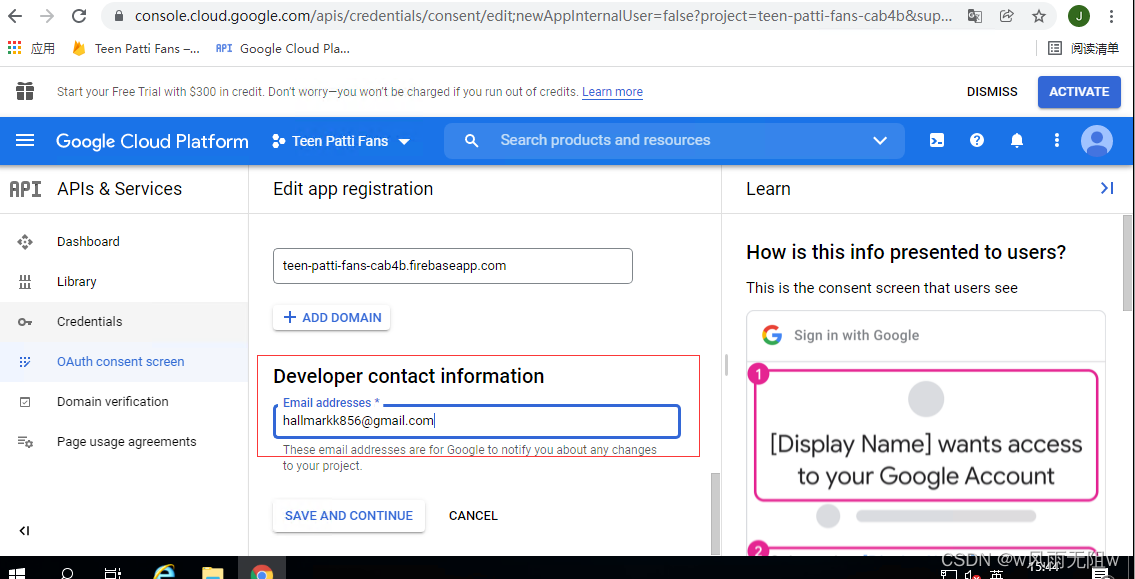This screenshot has height=579, width=1135.
Task: Click SAVE AND CONTINUE button
Action: click(348, 516)
